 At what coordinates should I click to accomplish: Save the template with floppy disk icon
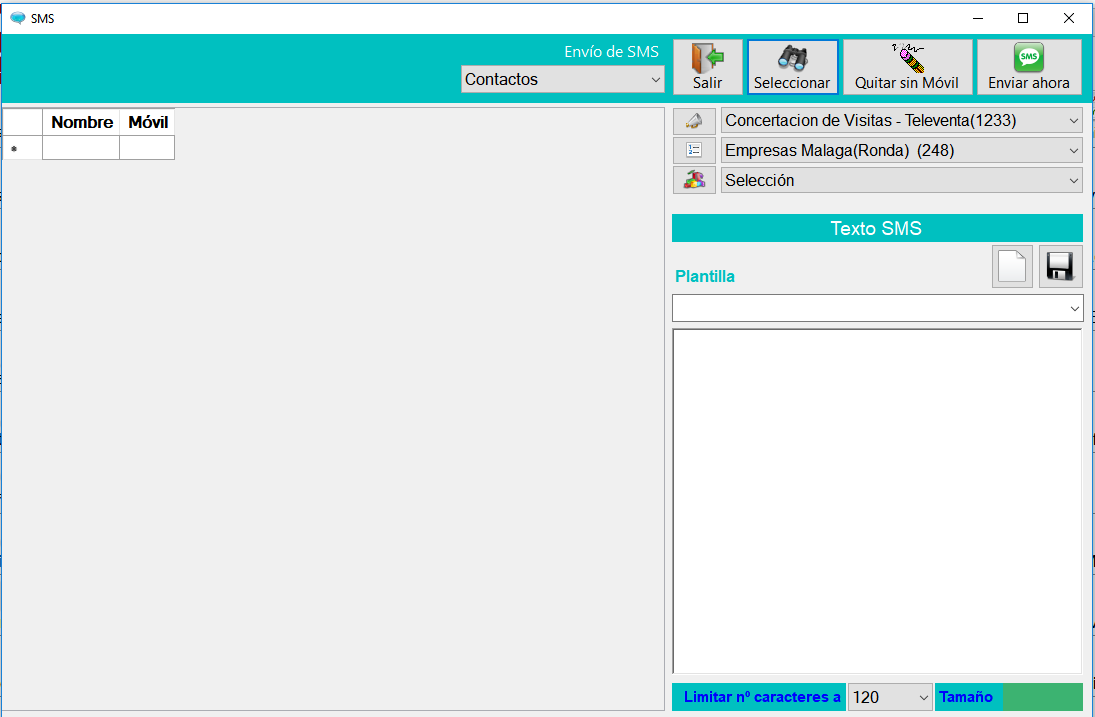1060,266
